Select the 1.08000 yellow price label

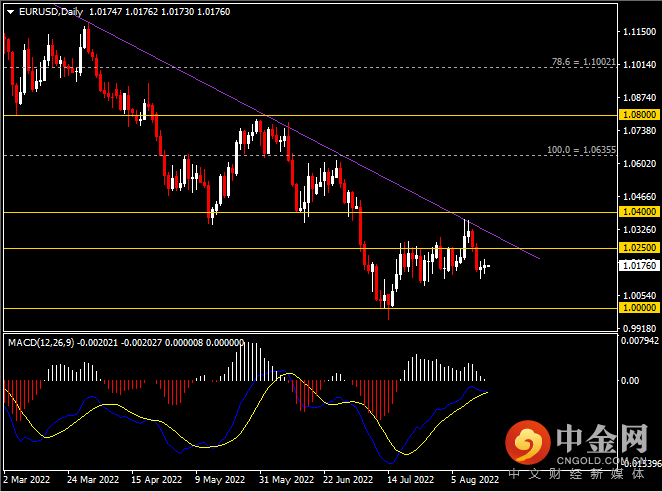tap(639, 115)
